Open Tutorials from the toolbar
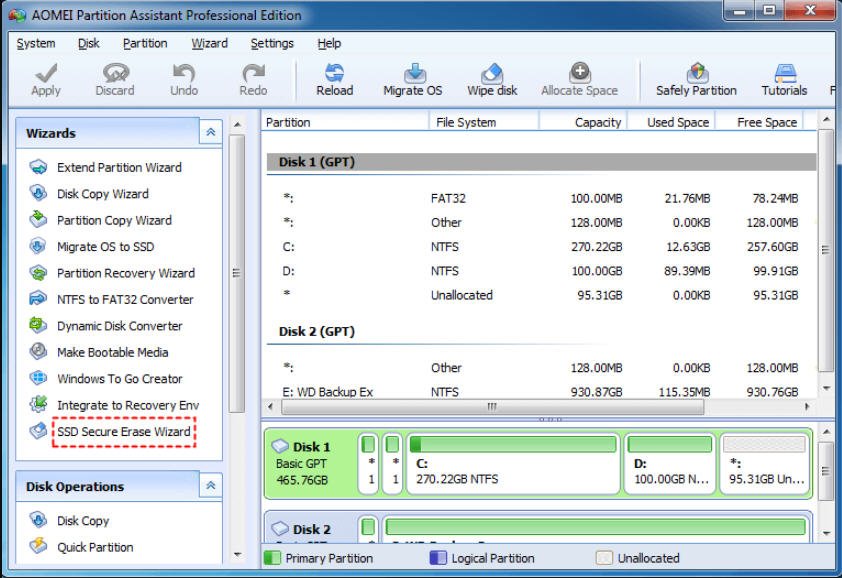The height and width of the screenshot is (578, 842). [x=784, y=80]
